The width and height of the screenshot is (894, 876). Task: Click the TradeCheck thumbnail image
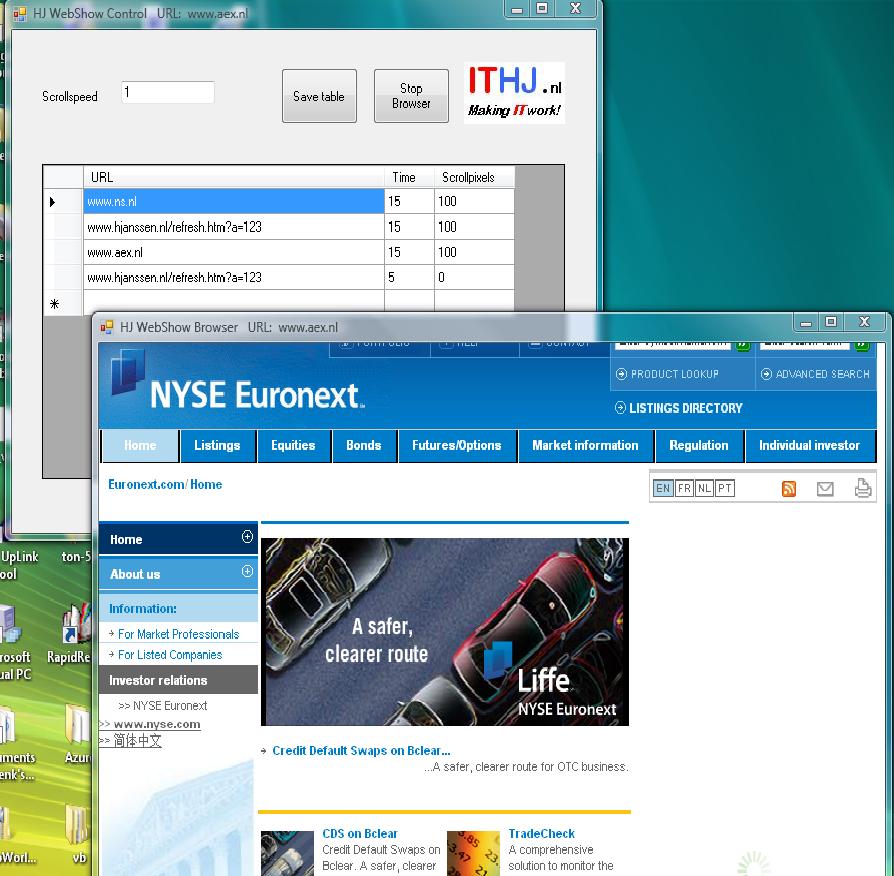[473, 853]
